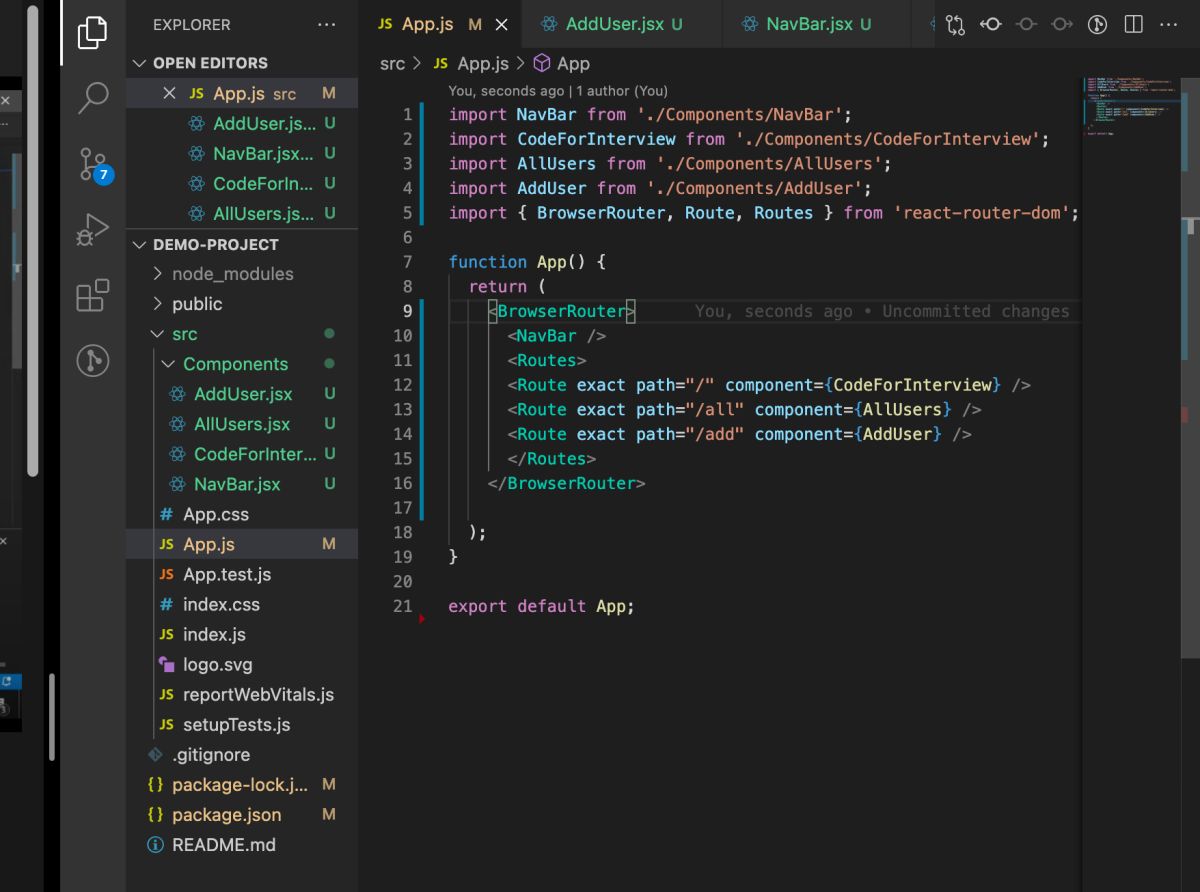The height and width of the screenshot is (892, 1200).
Task: Select App.js in project file tree
Action: point(242,544)
